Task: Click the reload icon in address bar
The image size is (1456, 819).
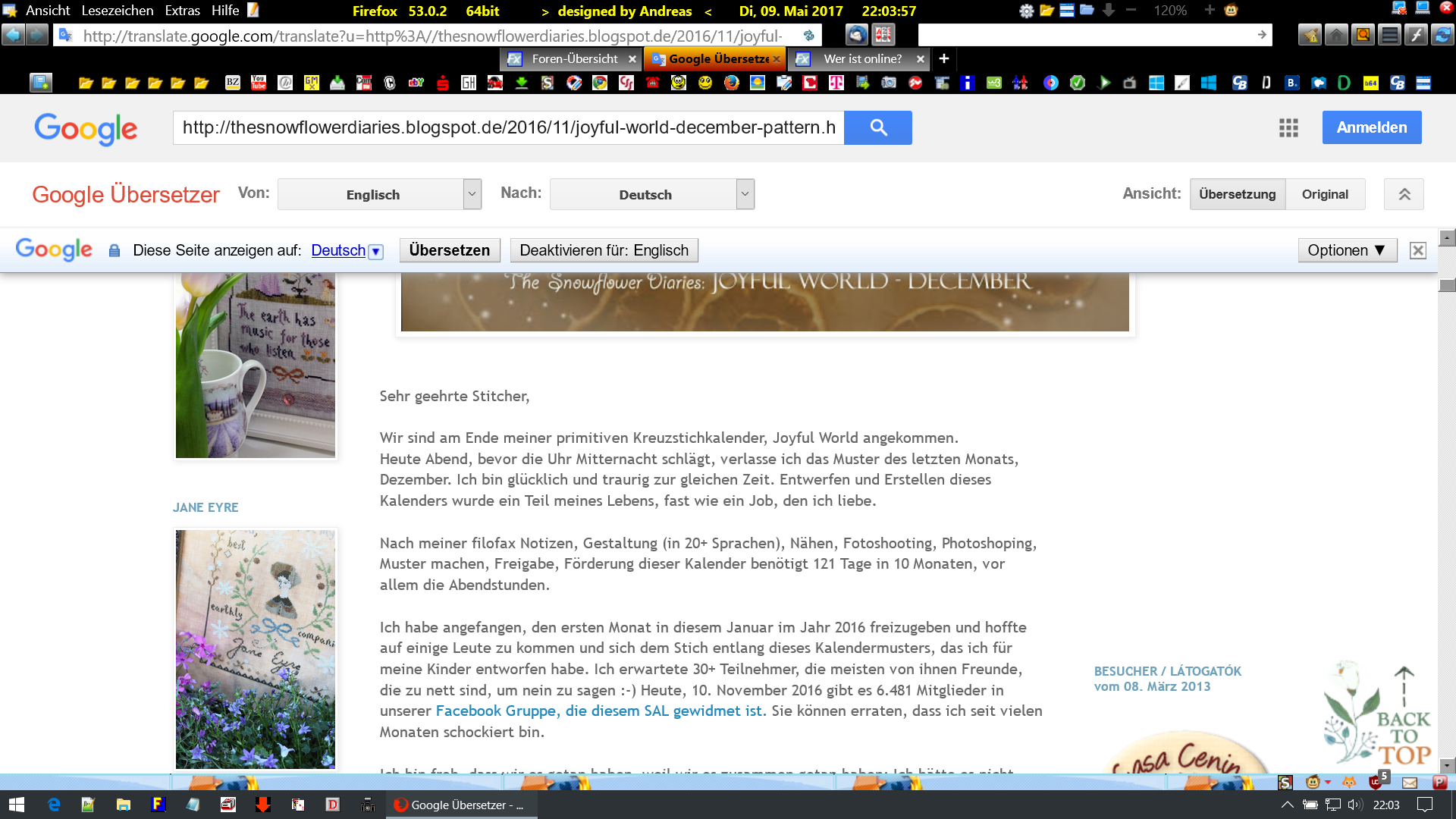Action: coord(808,35)
